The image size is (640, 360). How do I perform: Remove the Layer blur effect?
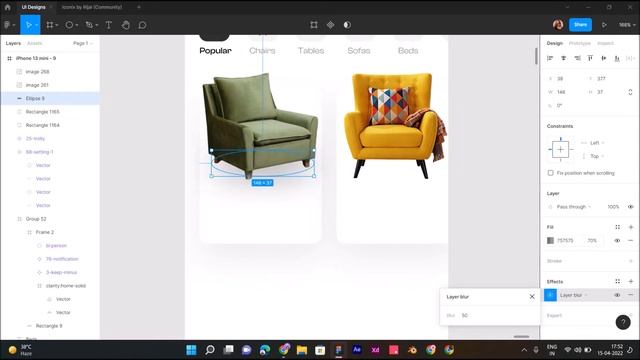631,295
